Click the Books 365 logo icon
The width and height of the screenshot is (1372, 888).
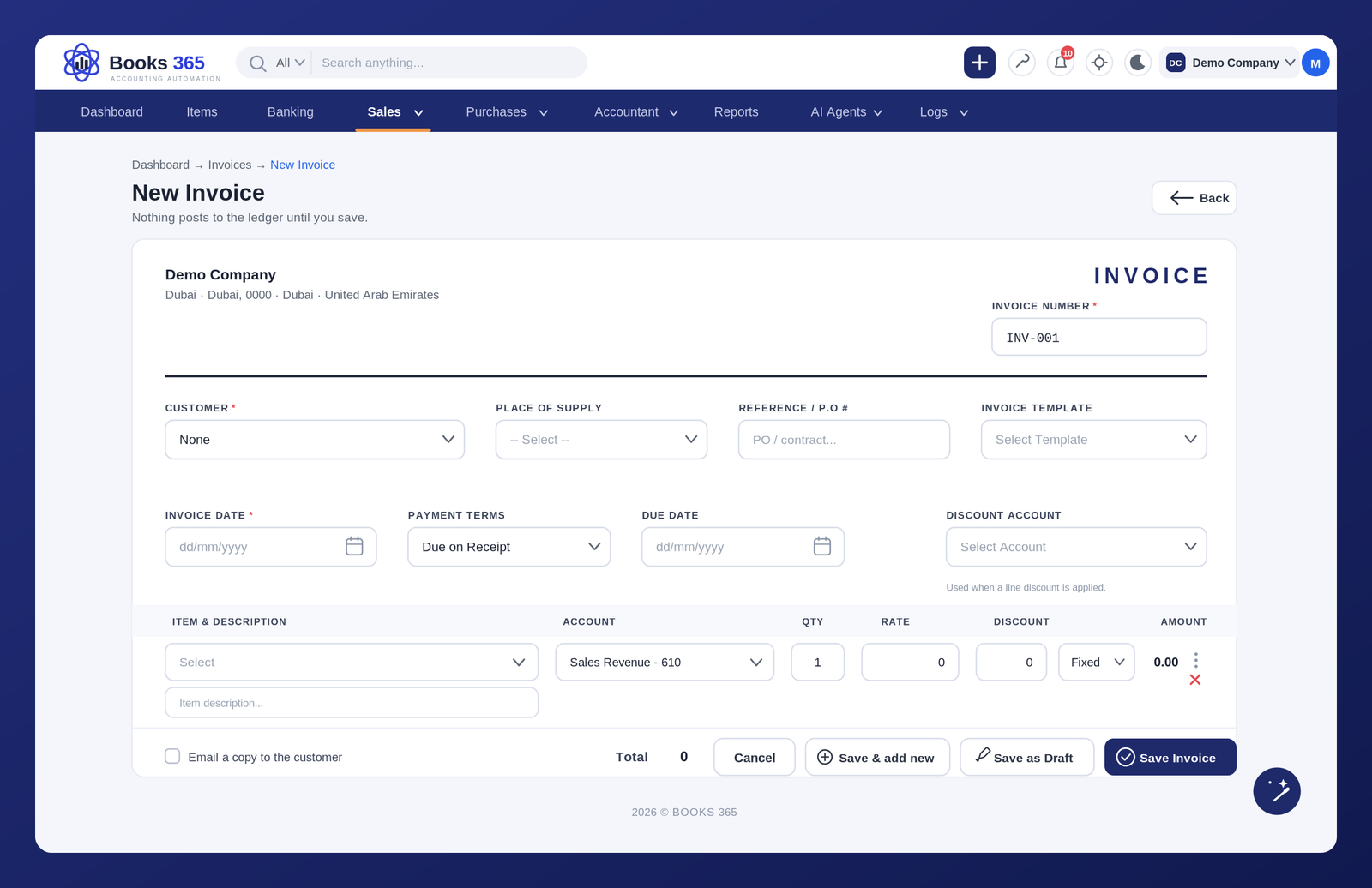tap(81, 63)
